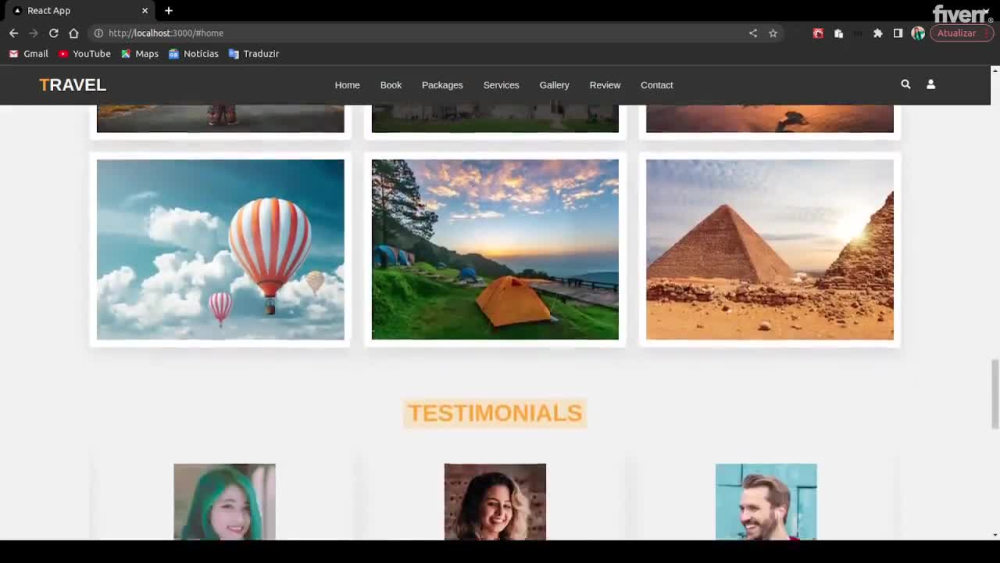Click the scrollbar down arrow

(995, 536)
